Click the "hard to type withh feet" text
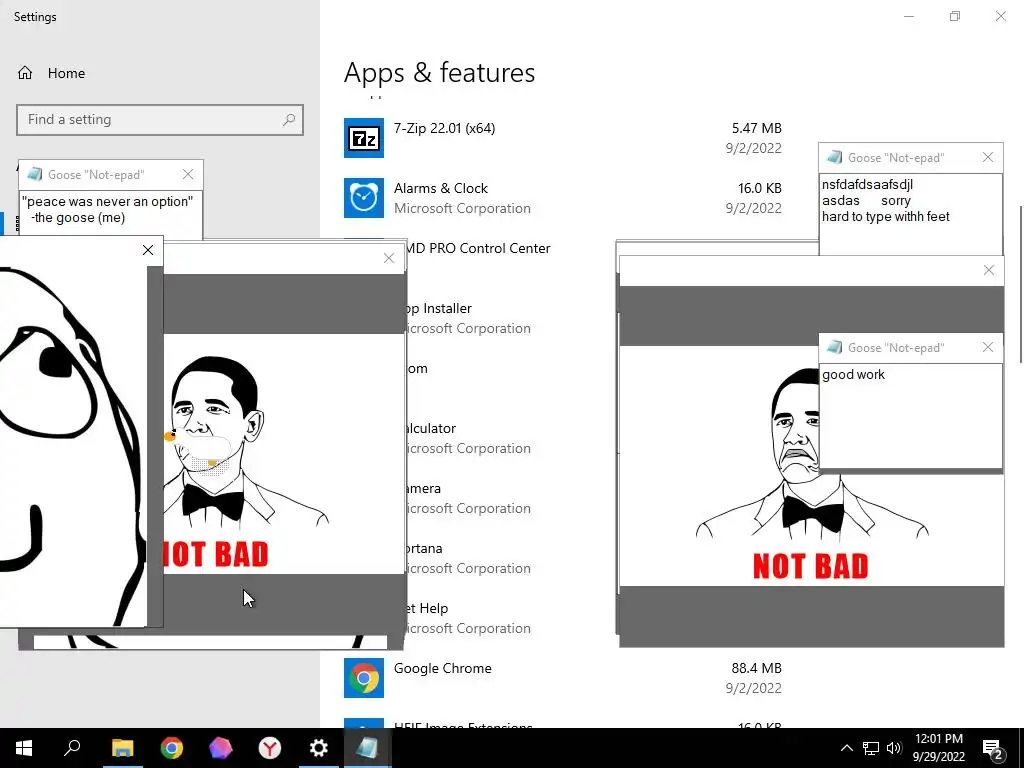The width and height of the screenshot is (1024, 768). coord(886,216)
